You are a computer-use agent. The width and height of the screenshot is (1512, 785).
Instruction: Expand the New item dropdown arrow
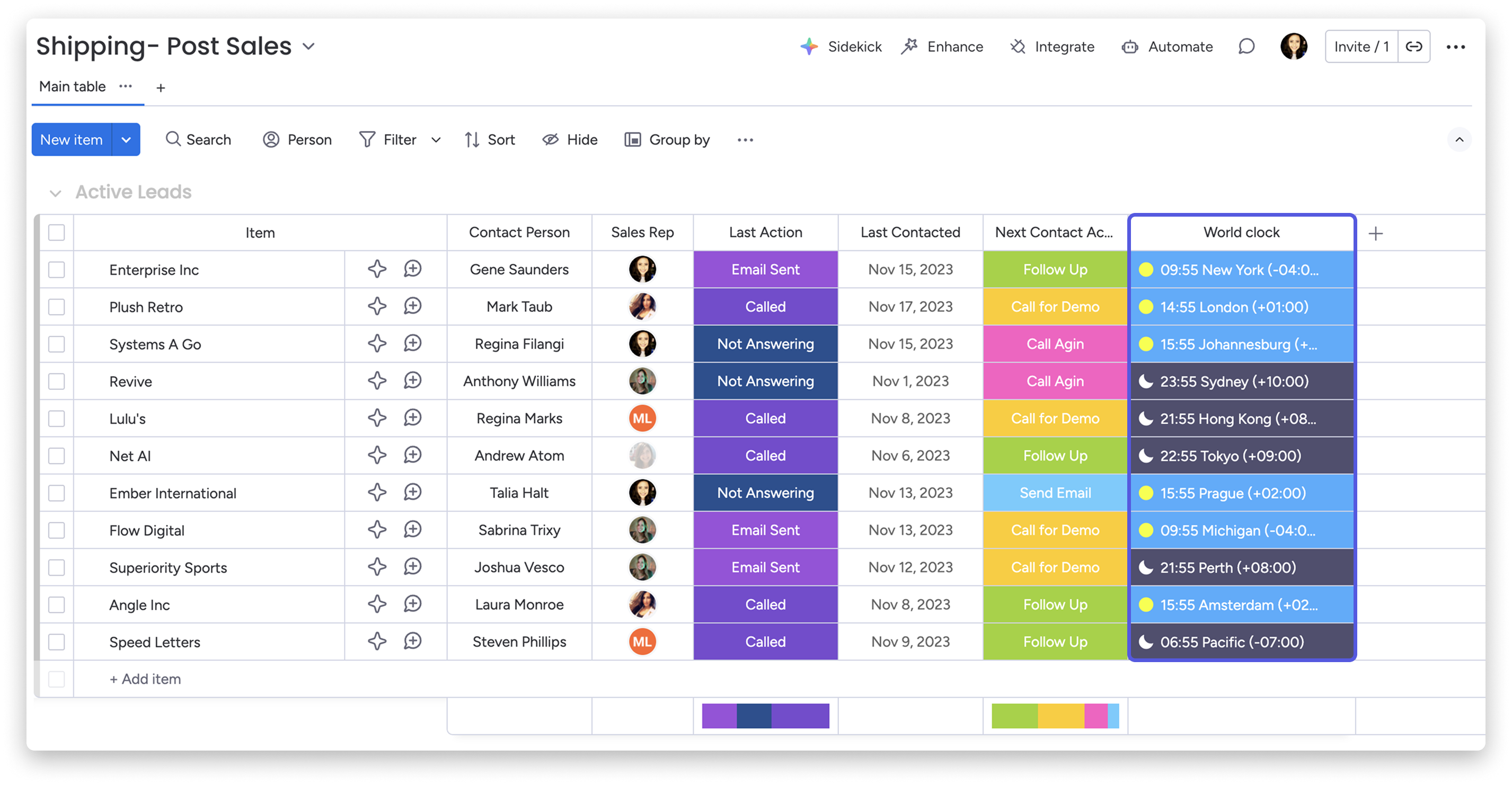pyautogui.click(x=126, y=140)
